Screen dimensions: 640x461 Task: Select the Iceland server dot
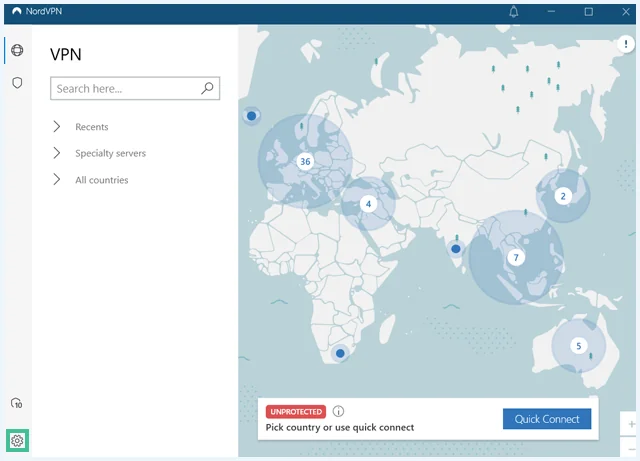(x=252, y=116)
